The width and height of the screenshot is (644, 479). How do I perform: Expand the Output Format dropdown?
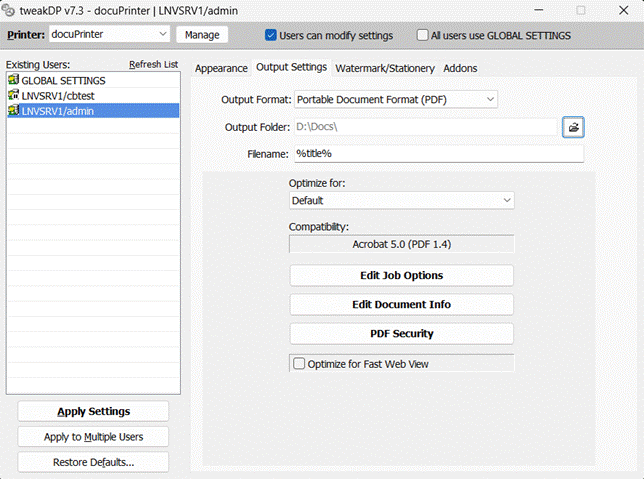[x=395, y=99]
